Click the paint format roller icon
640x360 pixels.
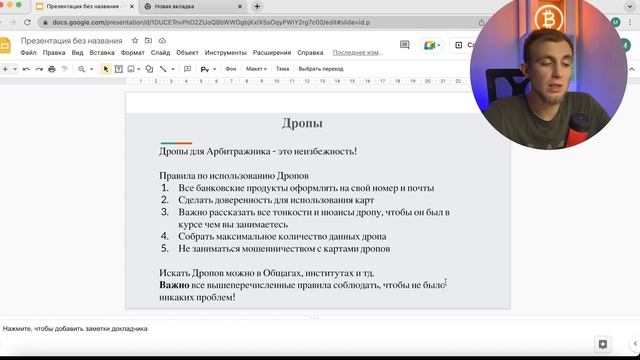click(64, 69)
